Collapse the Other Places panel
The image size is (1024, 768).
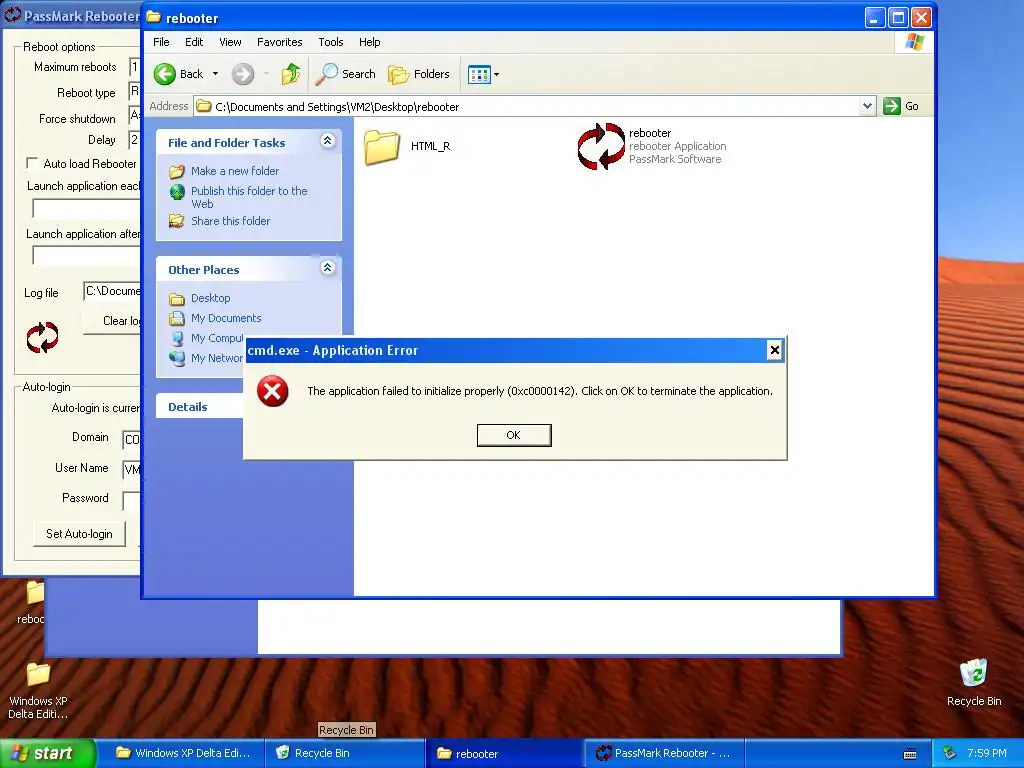coord(327,268)
